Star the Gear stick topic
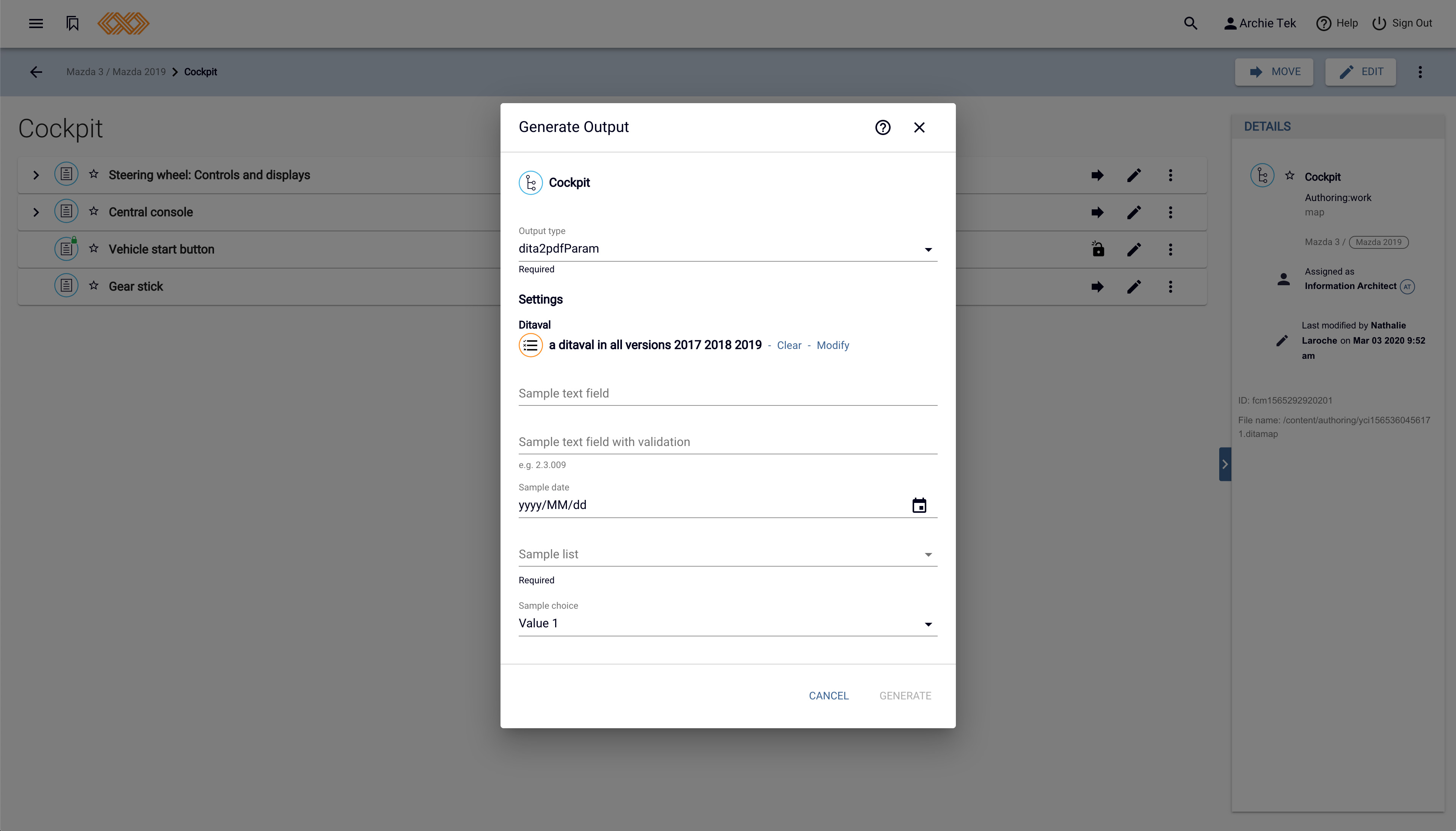Image resolution: width=1456 pixels, height=831 pixels. 94,285
